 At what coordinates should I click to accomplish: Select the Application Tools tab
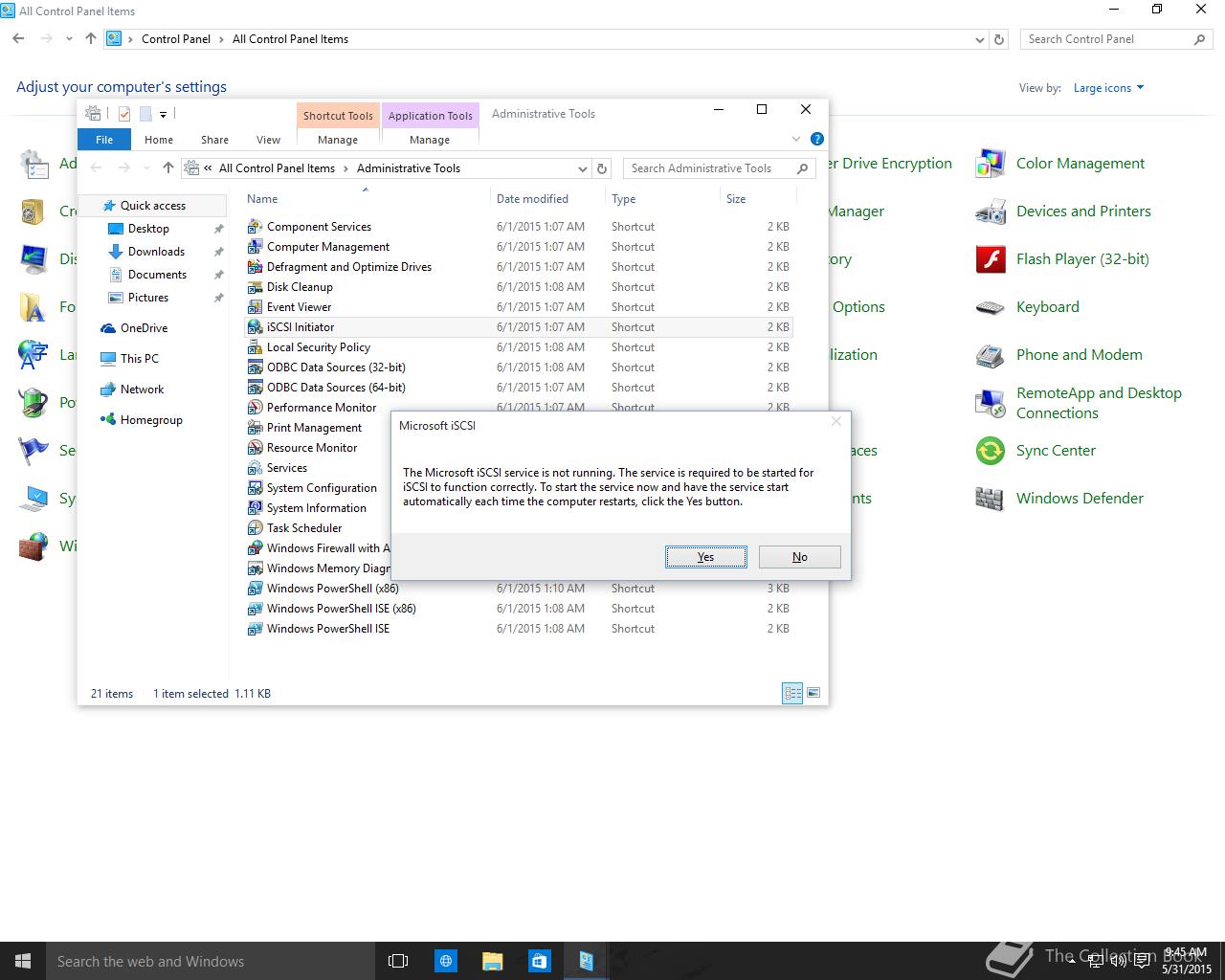pos(430,116)
